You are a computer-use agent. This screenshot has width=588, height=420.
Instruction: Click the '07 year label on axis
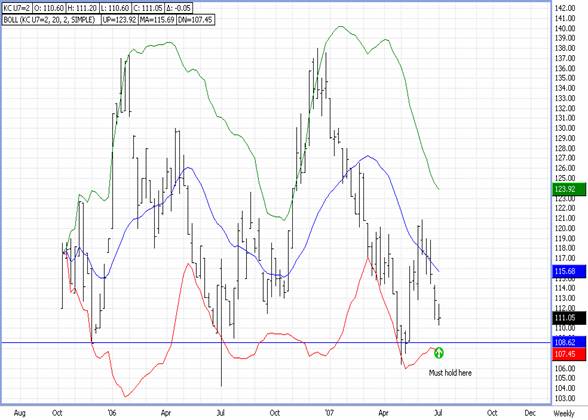click(329, 413)
